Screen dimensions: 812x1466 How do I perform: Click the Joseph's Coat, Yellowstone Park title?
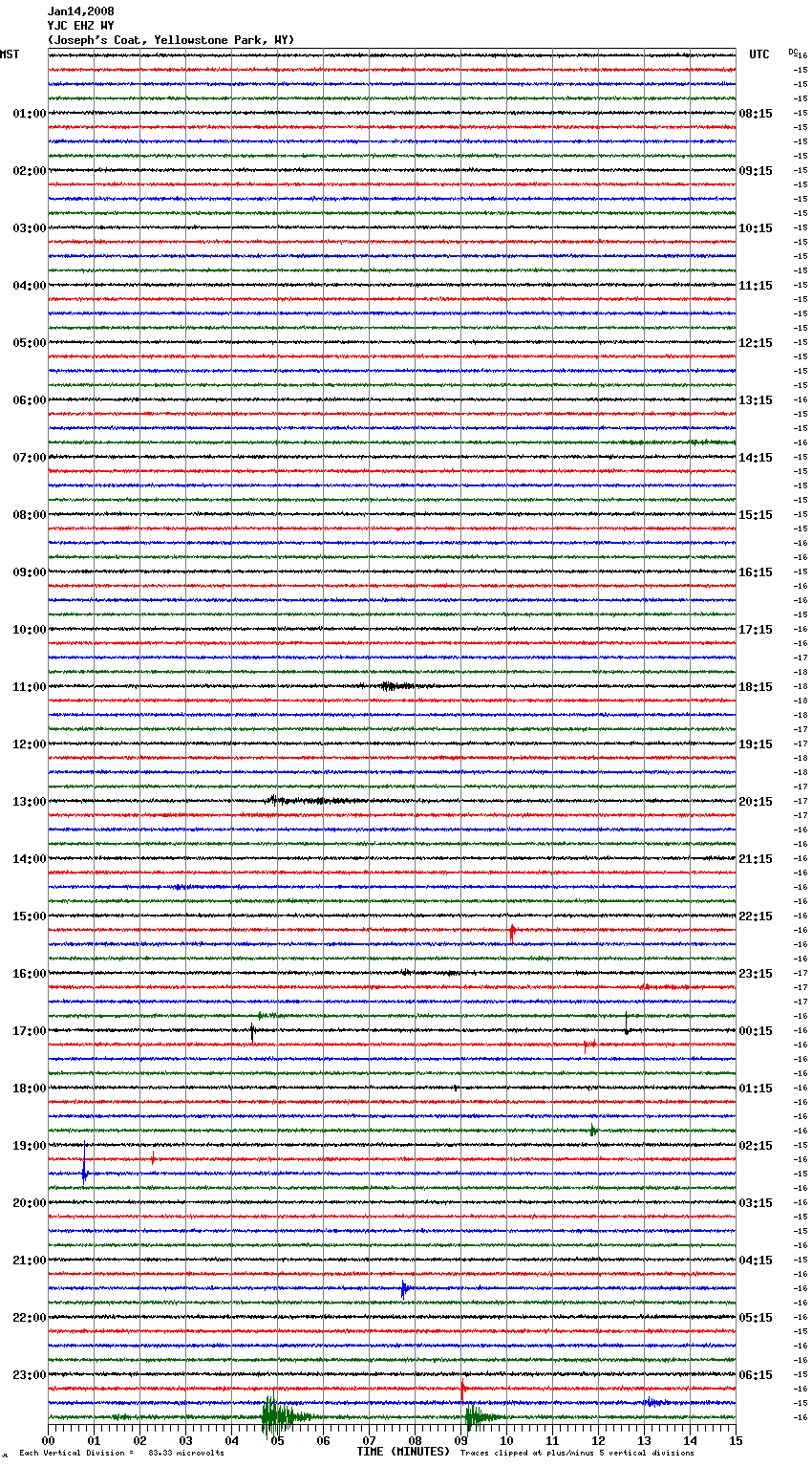point(171,40)
